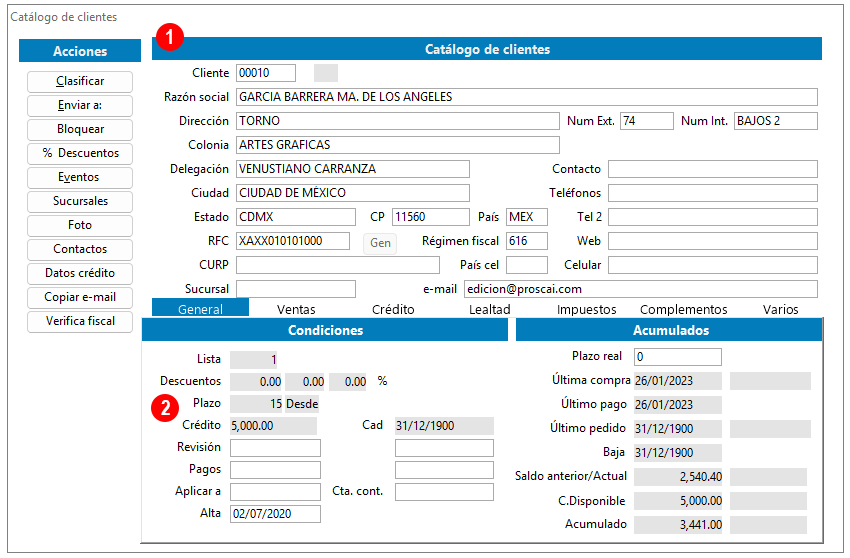Open the % Descuentos action
This screenshot has height=558, width=850.
(x=80, y=153)
